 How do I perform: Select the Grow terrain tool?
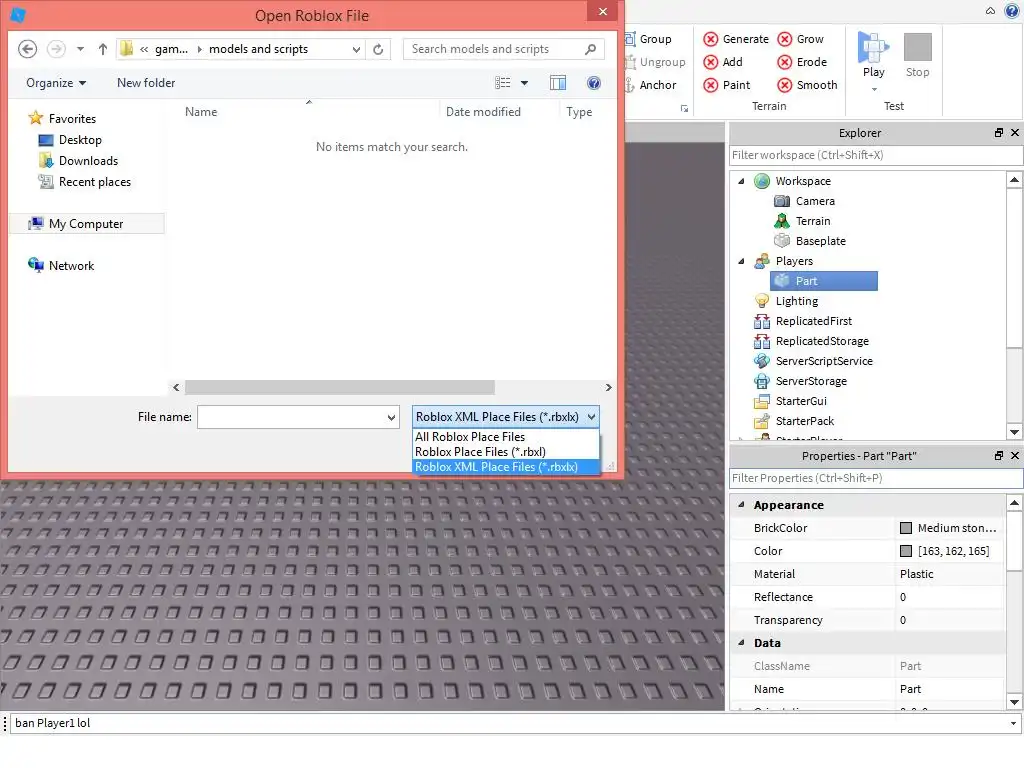[x=801, y=39]
